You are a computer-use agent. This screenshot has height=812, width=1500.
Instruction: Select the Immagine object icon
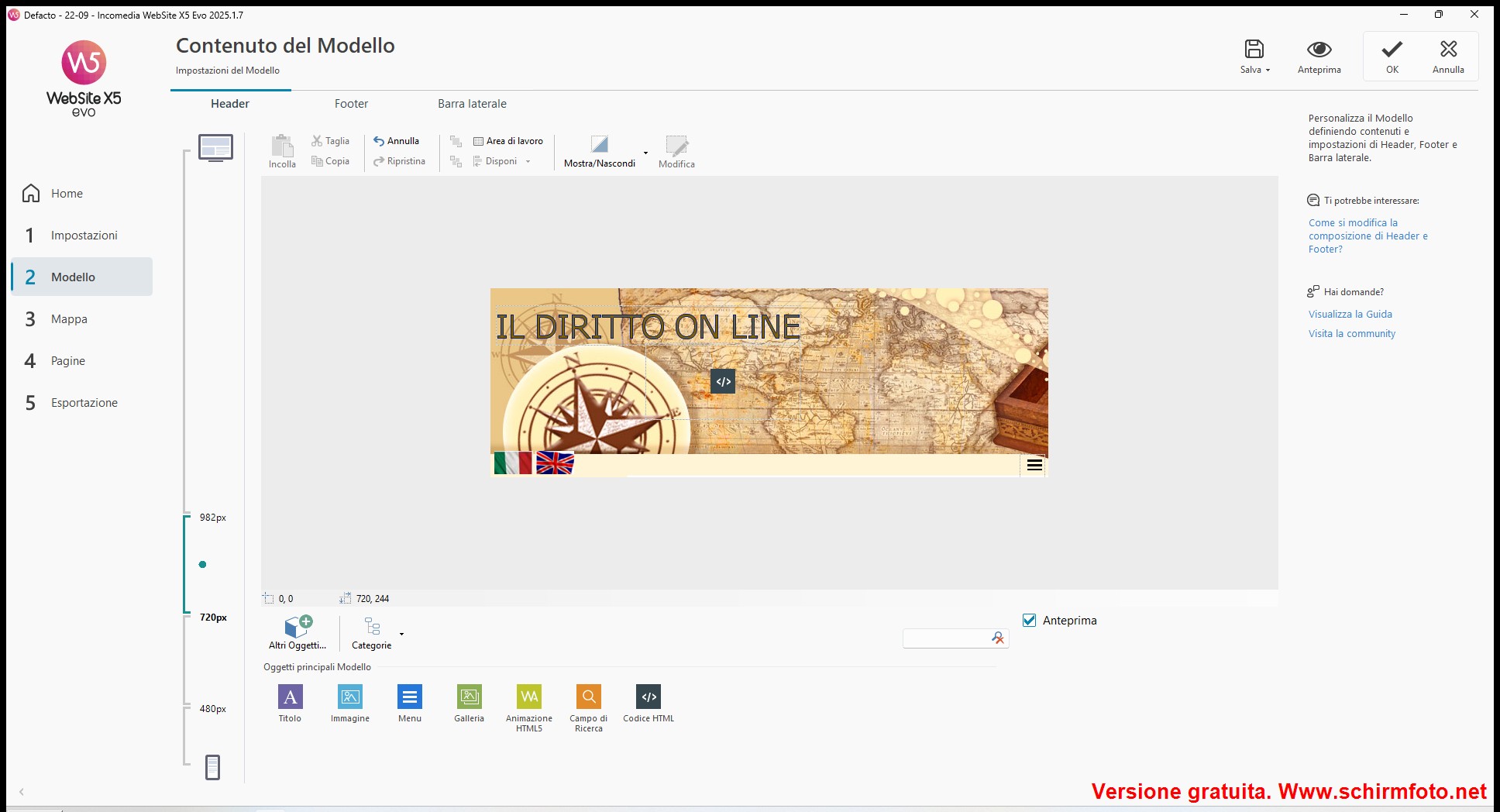[350, 697]
